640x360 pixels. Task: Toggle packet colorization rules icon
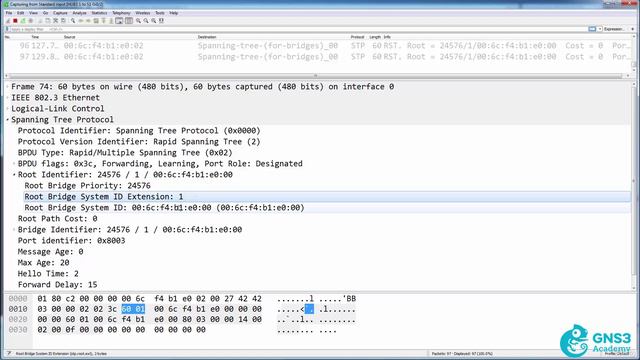point(128,20)
